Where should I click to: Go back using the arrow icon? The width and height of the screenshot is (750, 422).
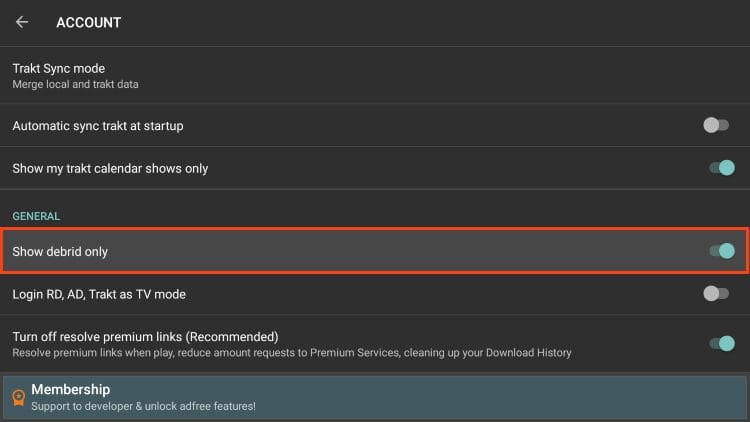click(x=22, y=22)
